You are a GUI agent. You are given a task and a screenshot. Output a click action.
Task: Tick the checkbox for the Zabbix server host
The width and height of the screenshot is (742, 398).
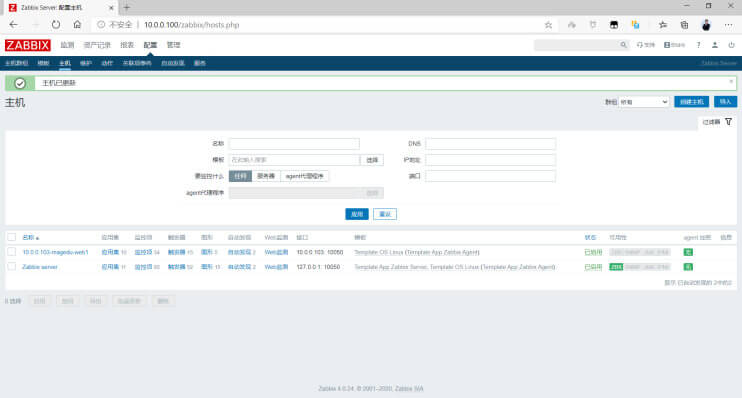pos(12,267)
